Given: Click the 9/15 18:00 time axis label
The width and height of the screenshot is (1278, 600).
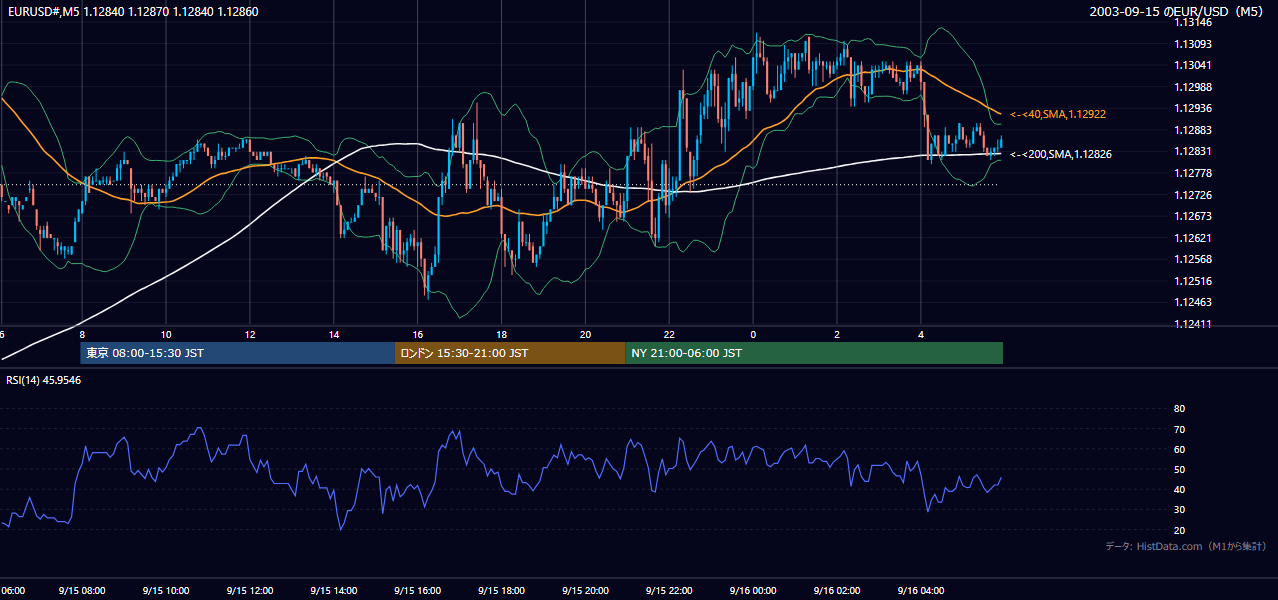Looking at the screenshot, I should coord(502,591).
